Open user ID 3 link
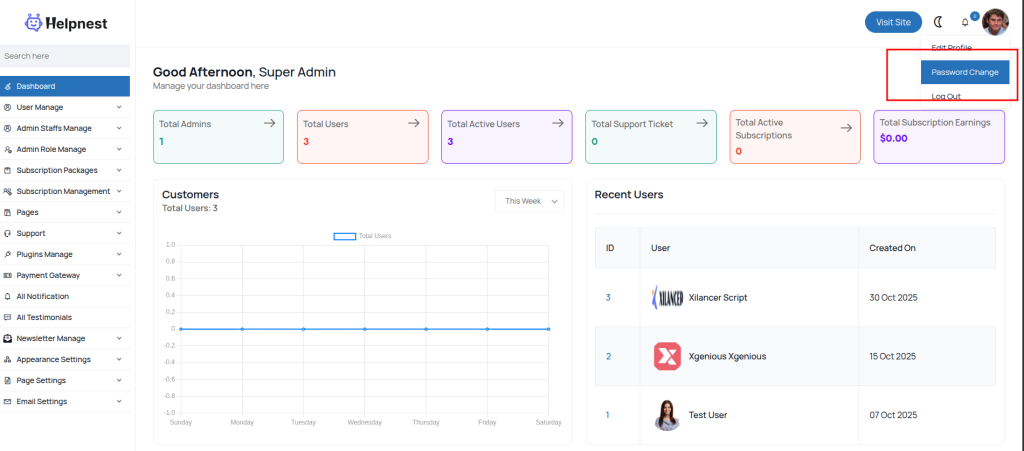This screenshot has height=451, width=1024. coord(607,297)
